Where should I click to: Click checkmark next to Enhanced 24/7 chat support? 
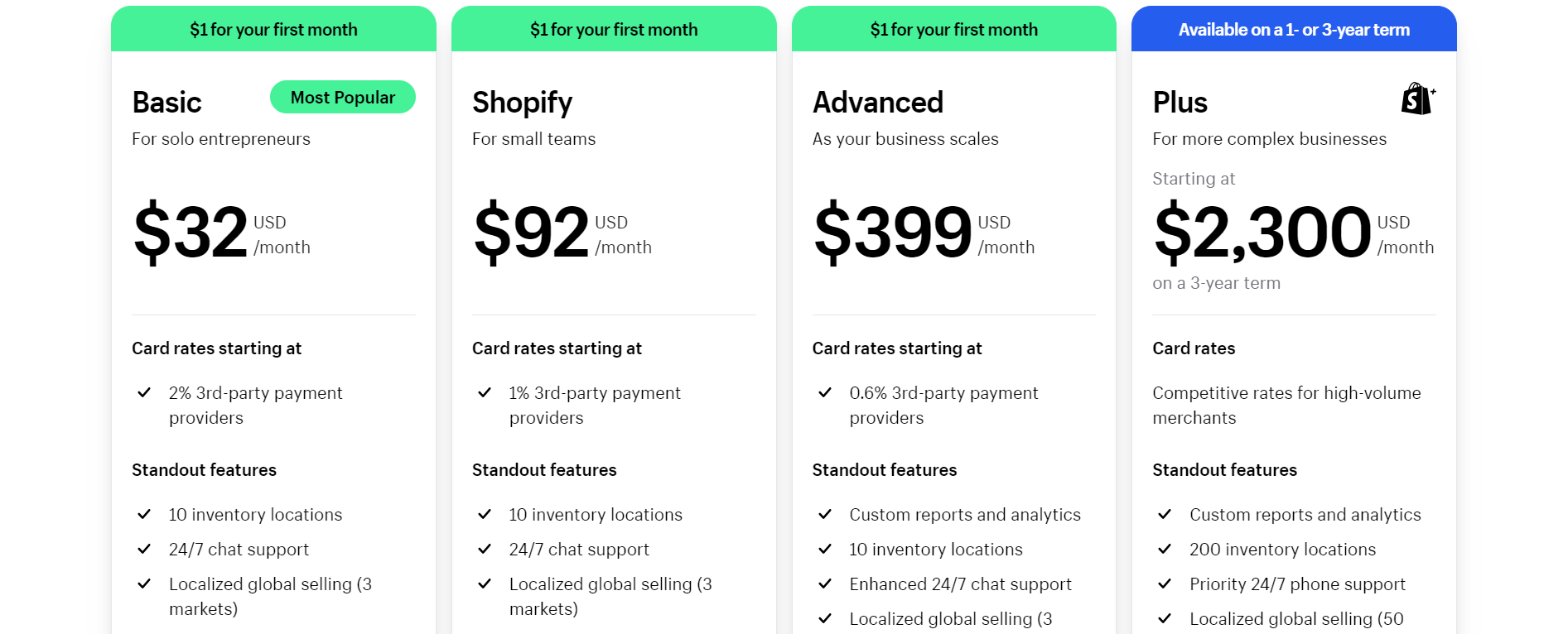pyautogui.click(x=825, y=584)
